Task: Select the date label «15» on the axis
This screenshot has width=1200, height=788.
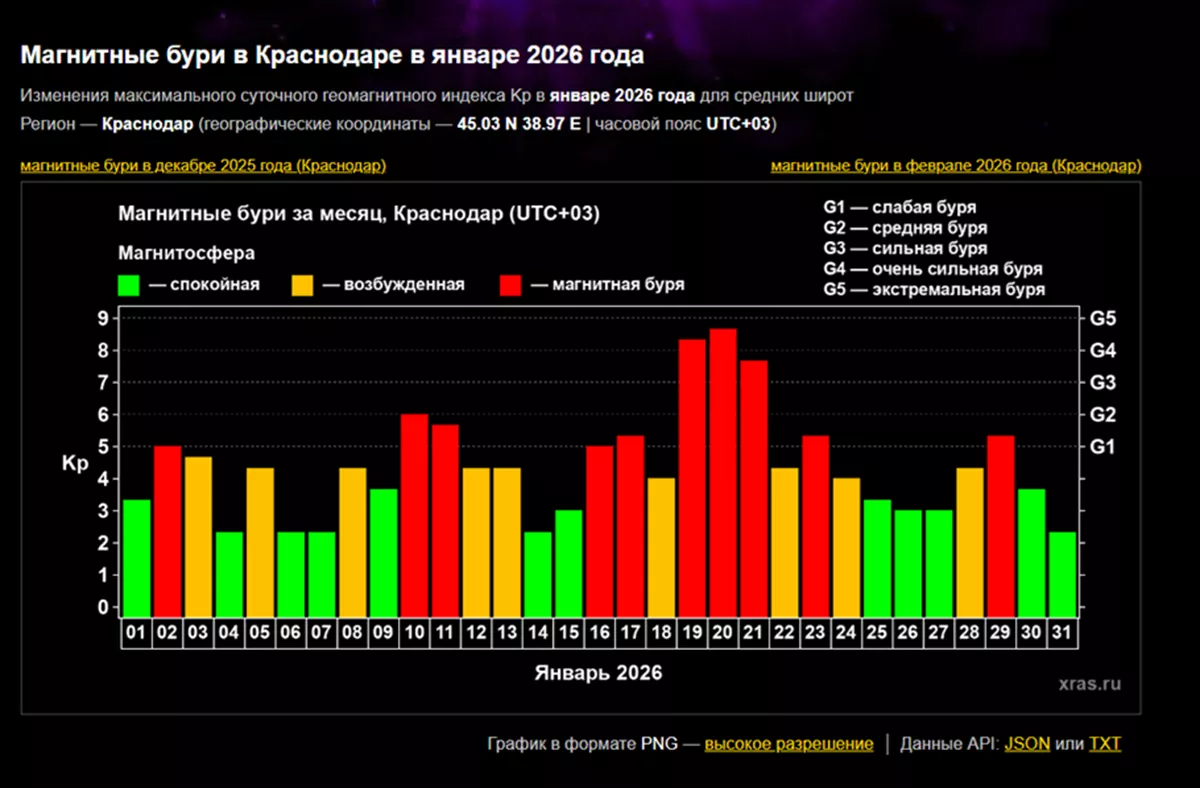Action: click(569, 632)
